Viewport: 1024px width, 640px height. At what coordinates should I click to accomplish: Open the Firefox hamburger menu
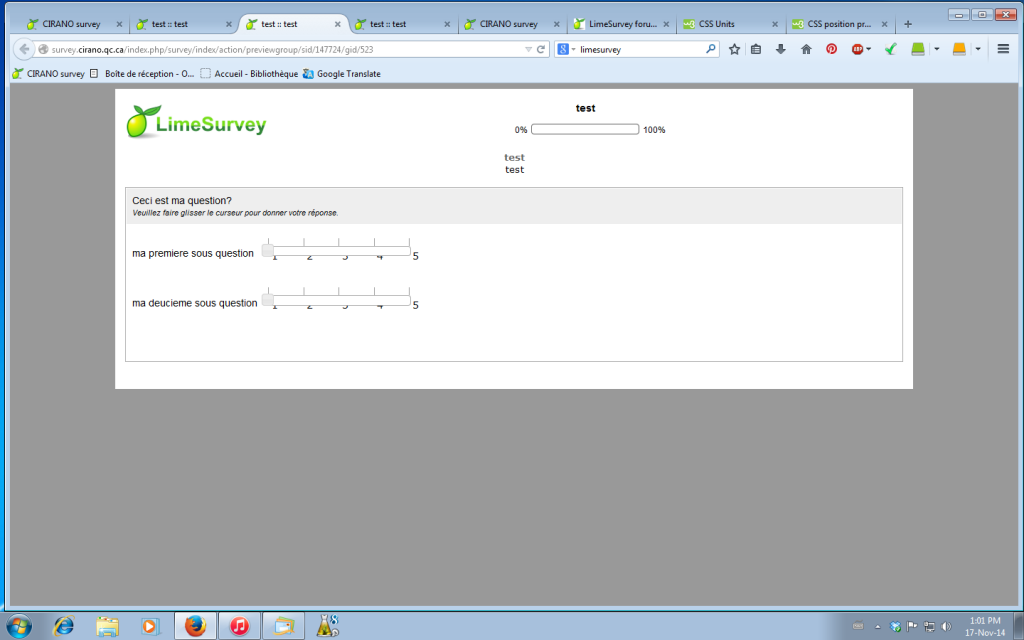click(1003, 49)
